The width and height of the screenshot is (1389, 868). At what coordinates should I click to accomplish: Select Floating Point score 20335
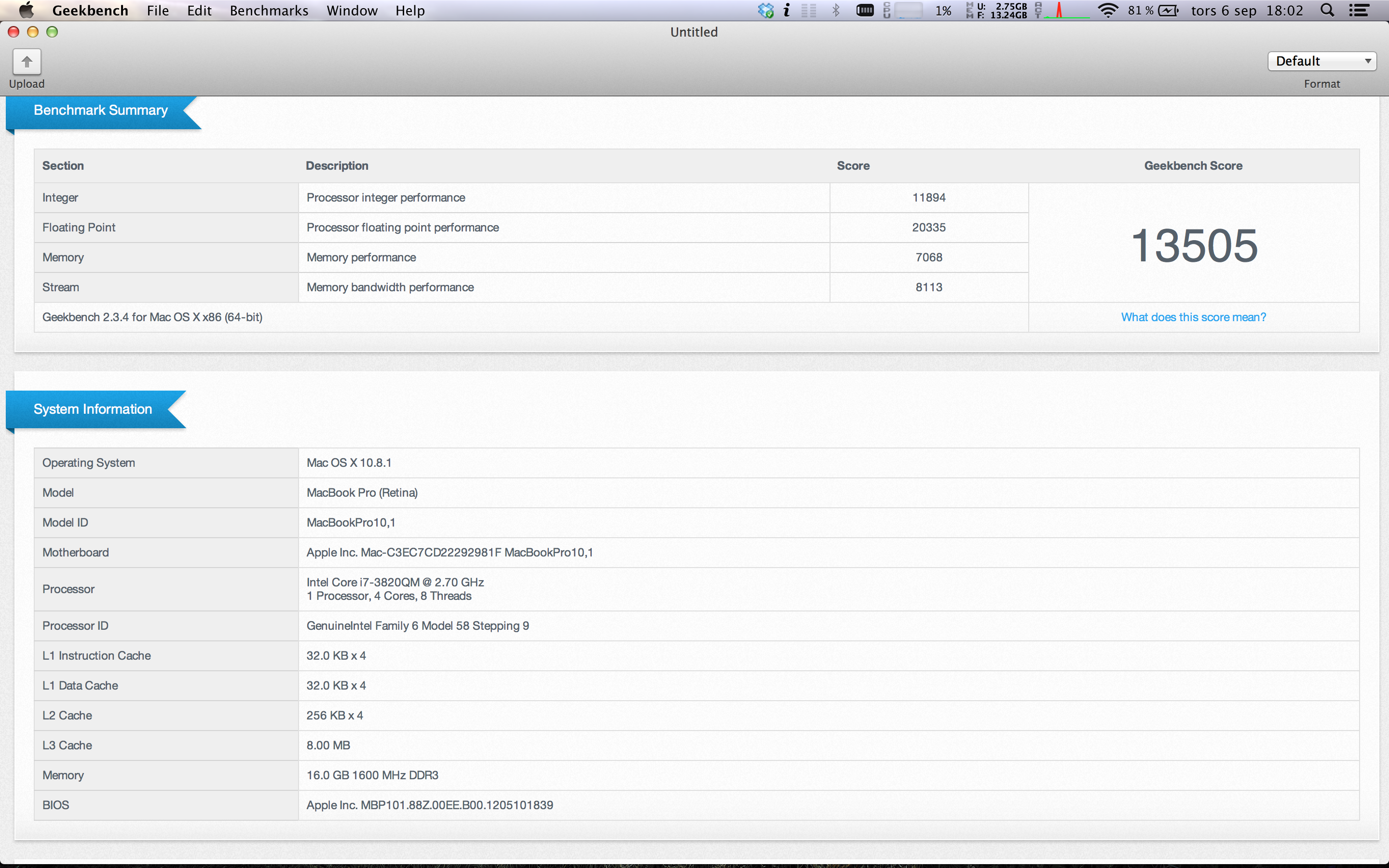pyautogui.click(x=929, y=227)
